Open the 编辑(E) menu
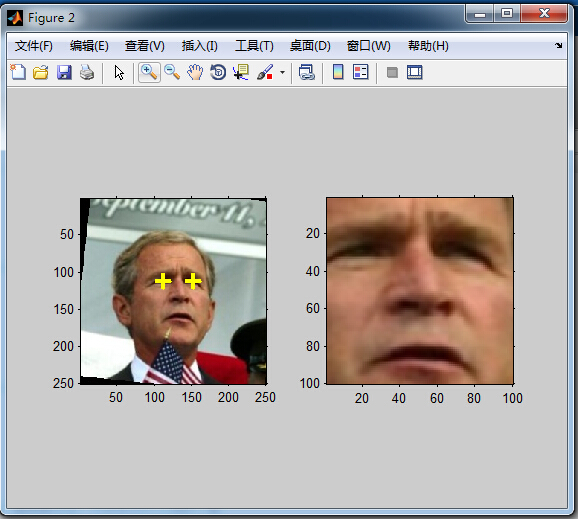 tap(89, 46)
